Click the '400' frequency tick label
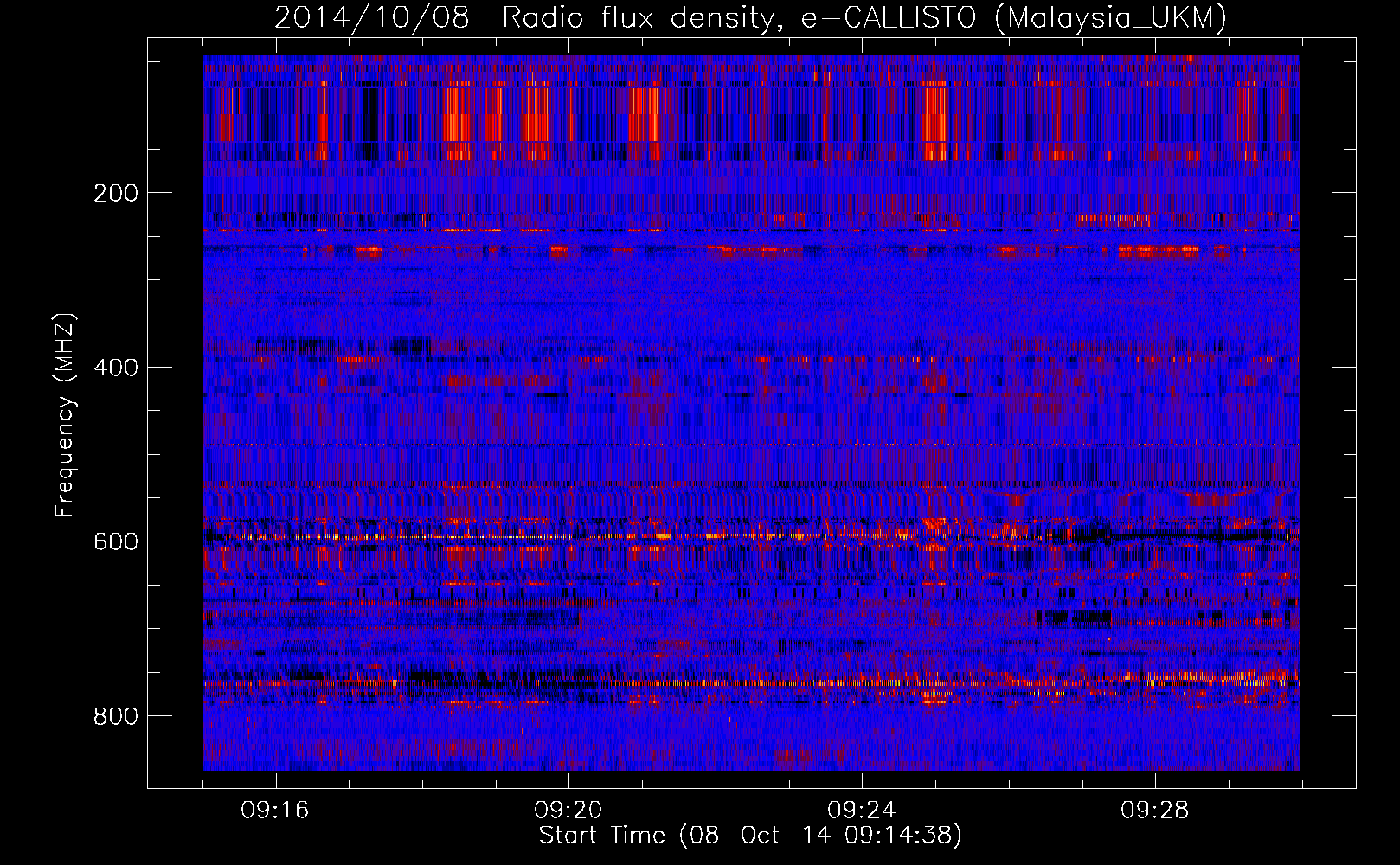 (x=115, y=368)
